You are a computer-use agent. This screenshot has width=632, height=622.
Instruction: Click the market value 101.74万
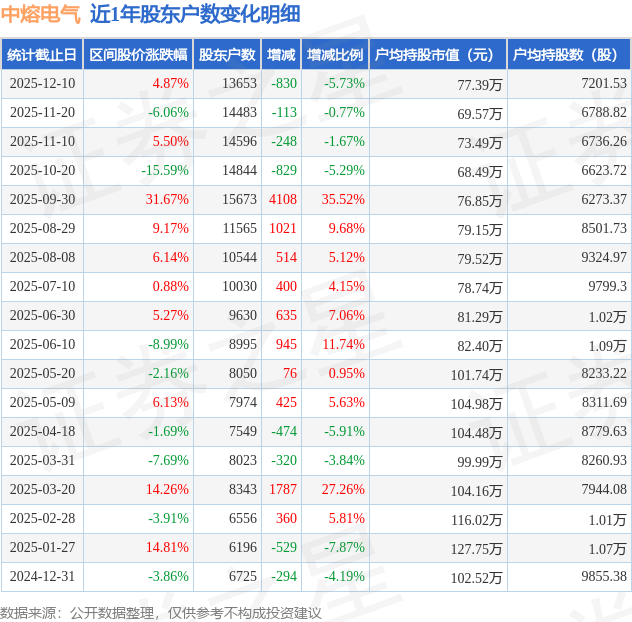tap(476, 375)
